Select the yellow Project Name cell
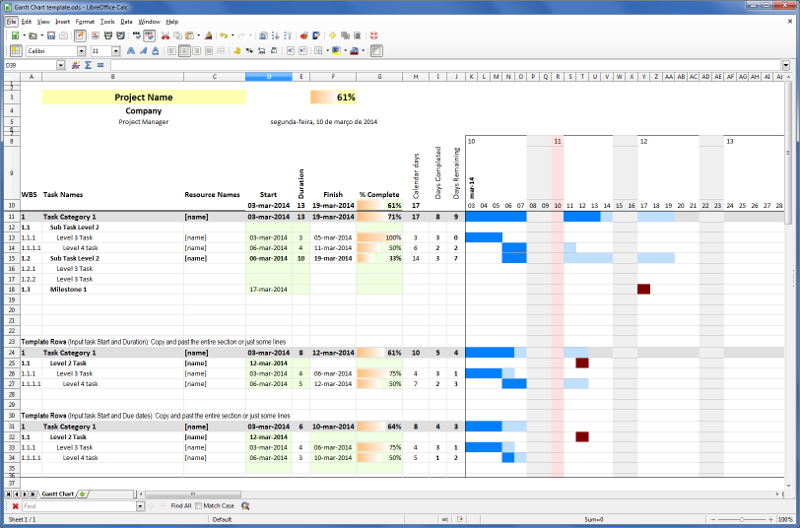Image resolution: width=800 pixels, height=528 pixels. [x=143, y=97]
